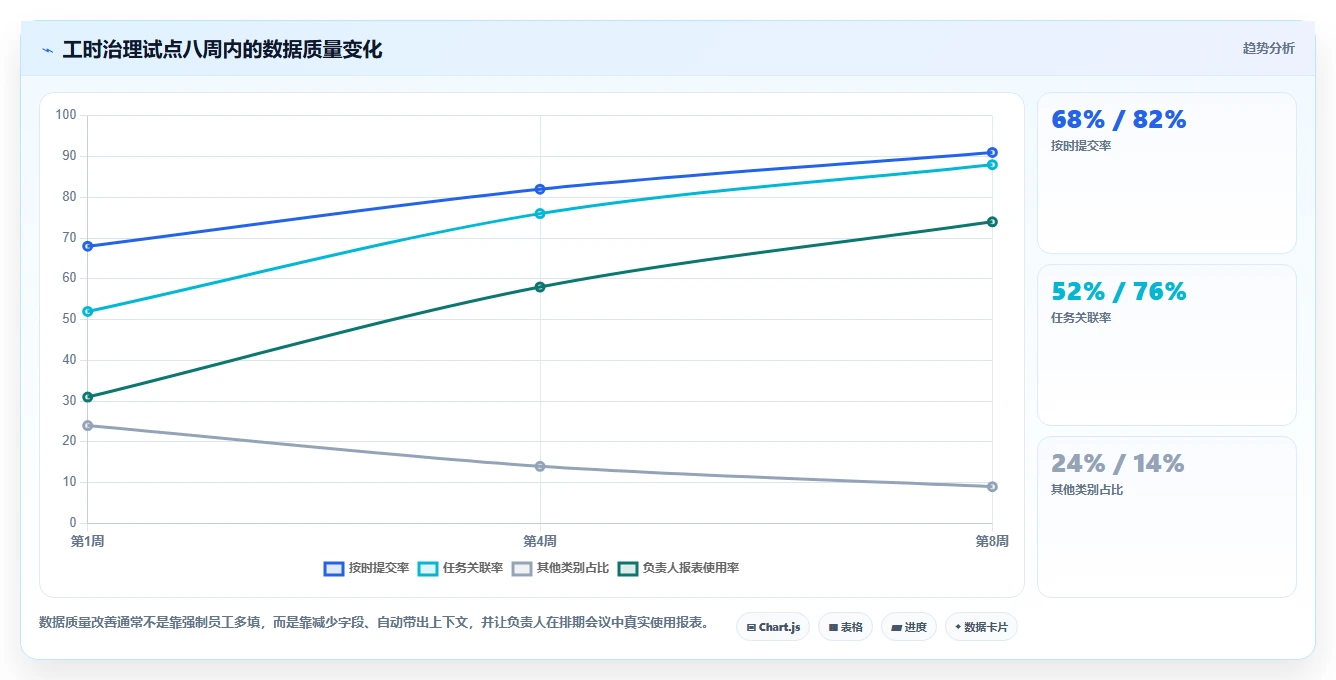Click the title 工时治理试点八周内的数据质量变化
Screen dimensions: 1336x680
[222, 50]
